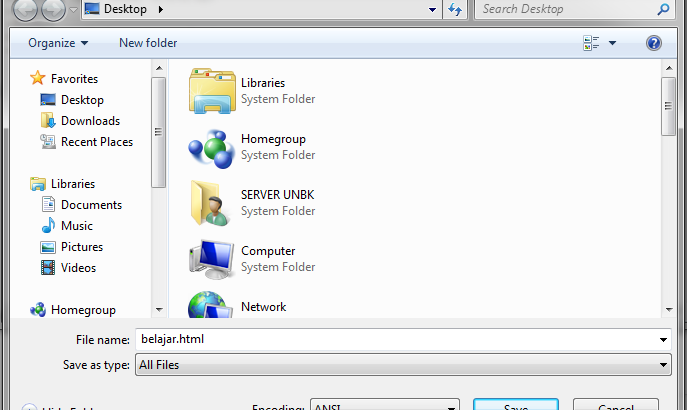The width and height of the screenshot is (687, 410).
Task: Open the Libraries system folder icon
Action: (211, 91)
